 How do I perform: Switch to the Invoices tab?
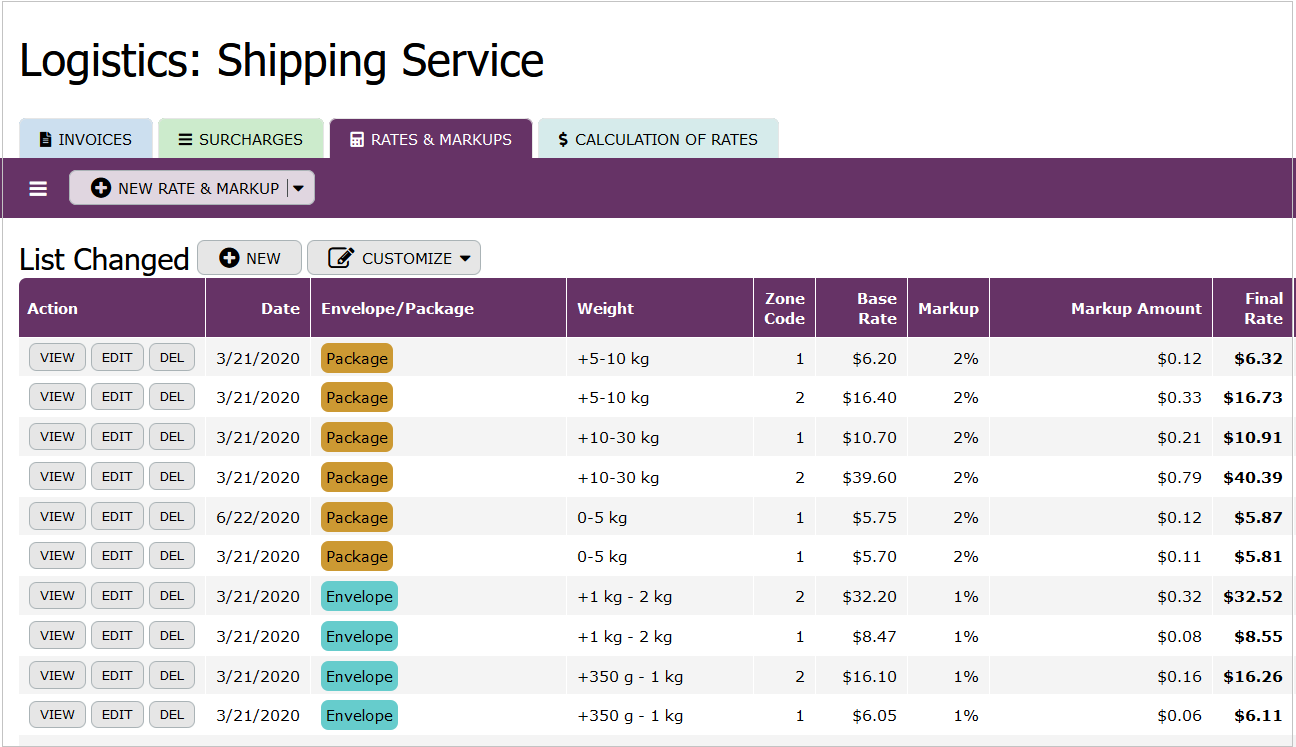point(85,139)
